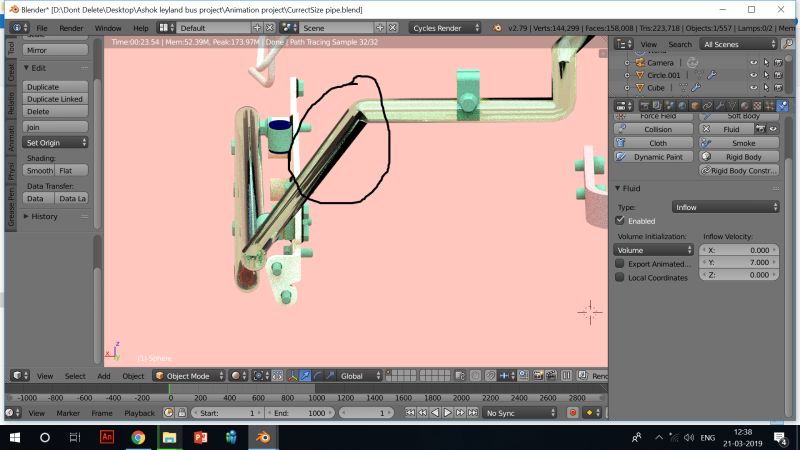Hide the Cube with its eye icon
Viewport: 800px width, 450px height.
click(754, 88)
